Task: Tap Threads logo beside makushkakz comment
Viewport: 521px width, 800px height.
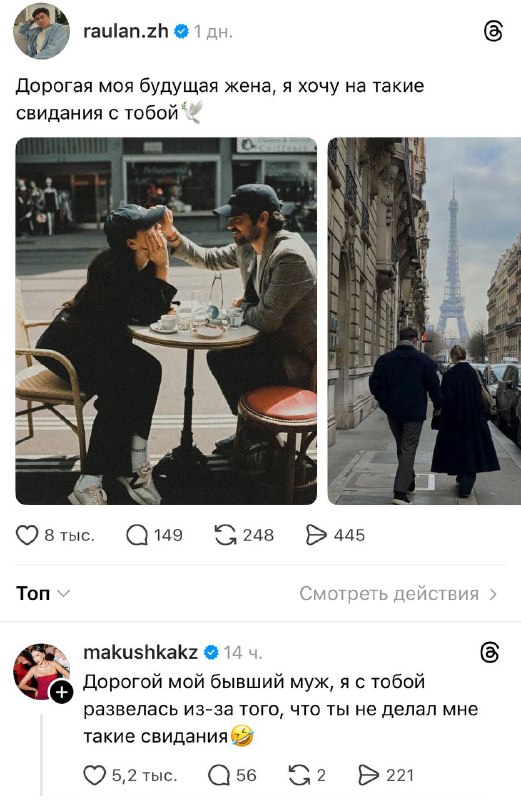Action: point(490,653)
